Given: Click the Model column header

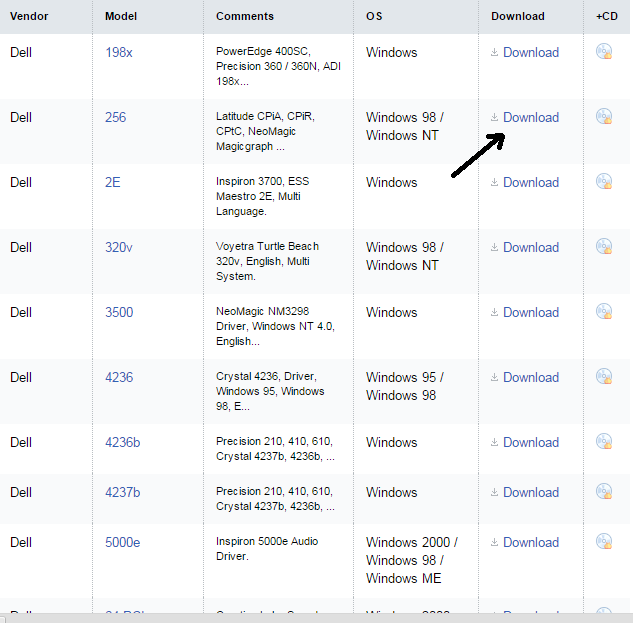Looking at the screenshot, I should tap(122, 16).
